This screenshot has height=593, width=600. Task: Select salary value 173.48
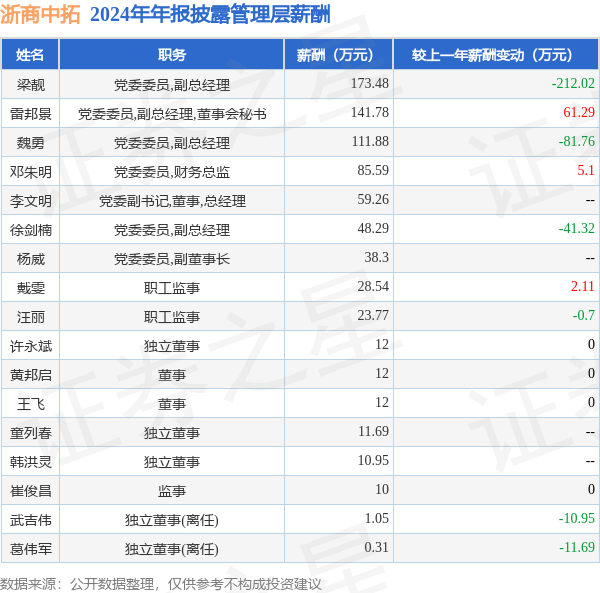(x=370, y=83)
